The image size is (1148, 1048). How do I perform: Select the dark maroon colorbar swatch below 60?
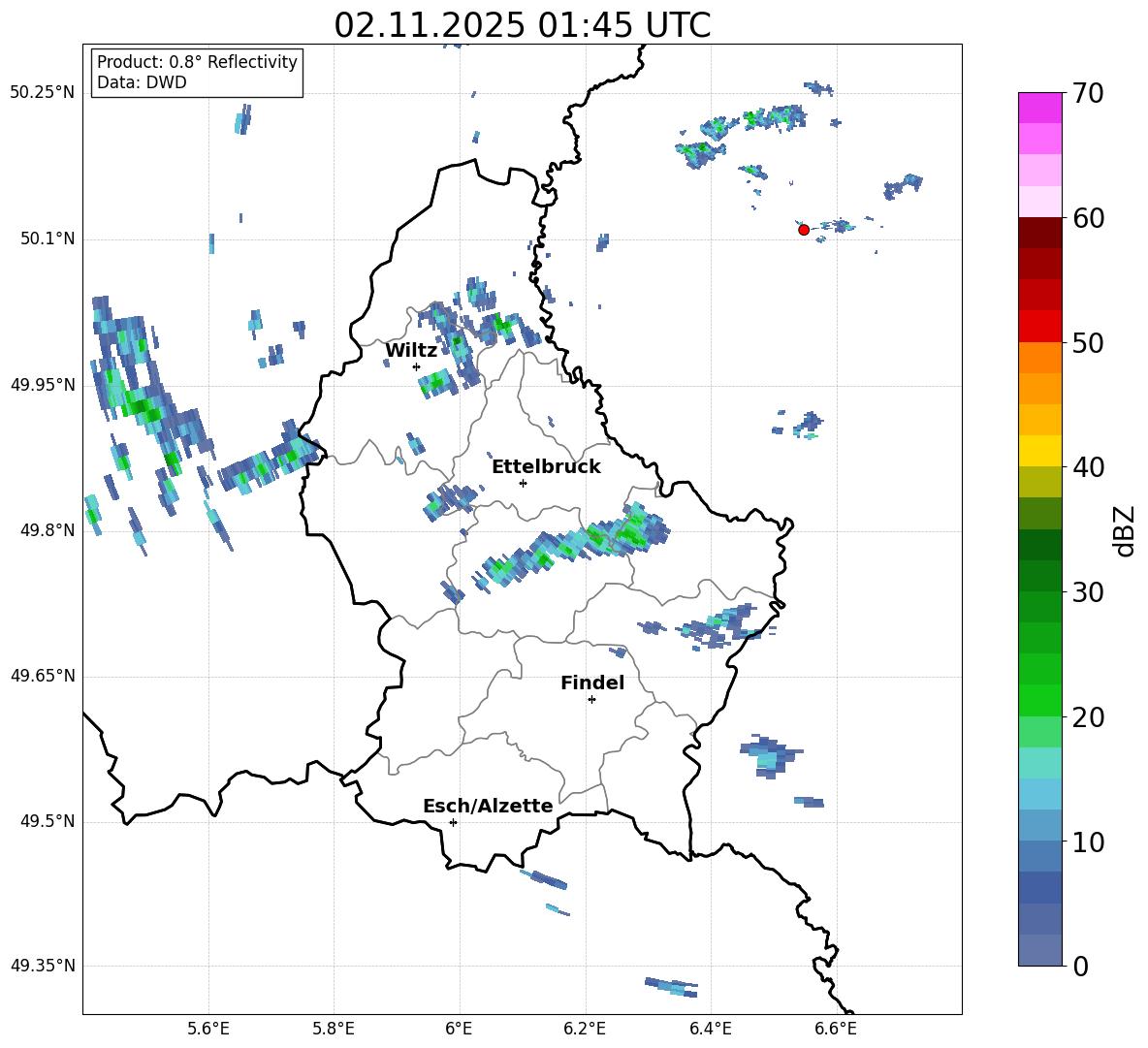pos(1040,233)
